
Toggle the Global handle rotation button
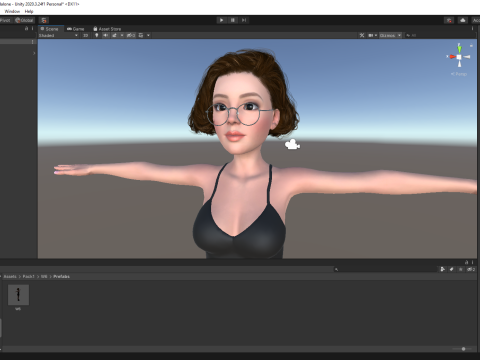click(24, 20)
